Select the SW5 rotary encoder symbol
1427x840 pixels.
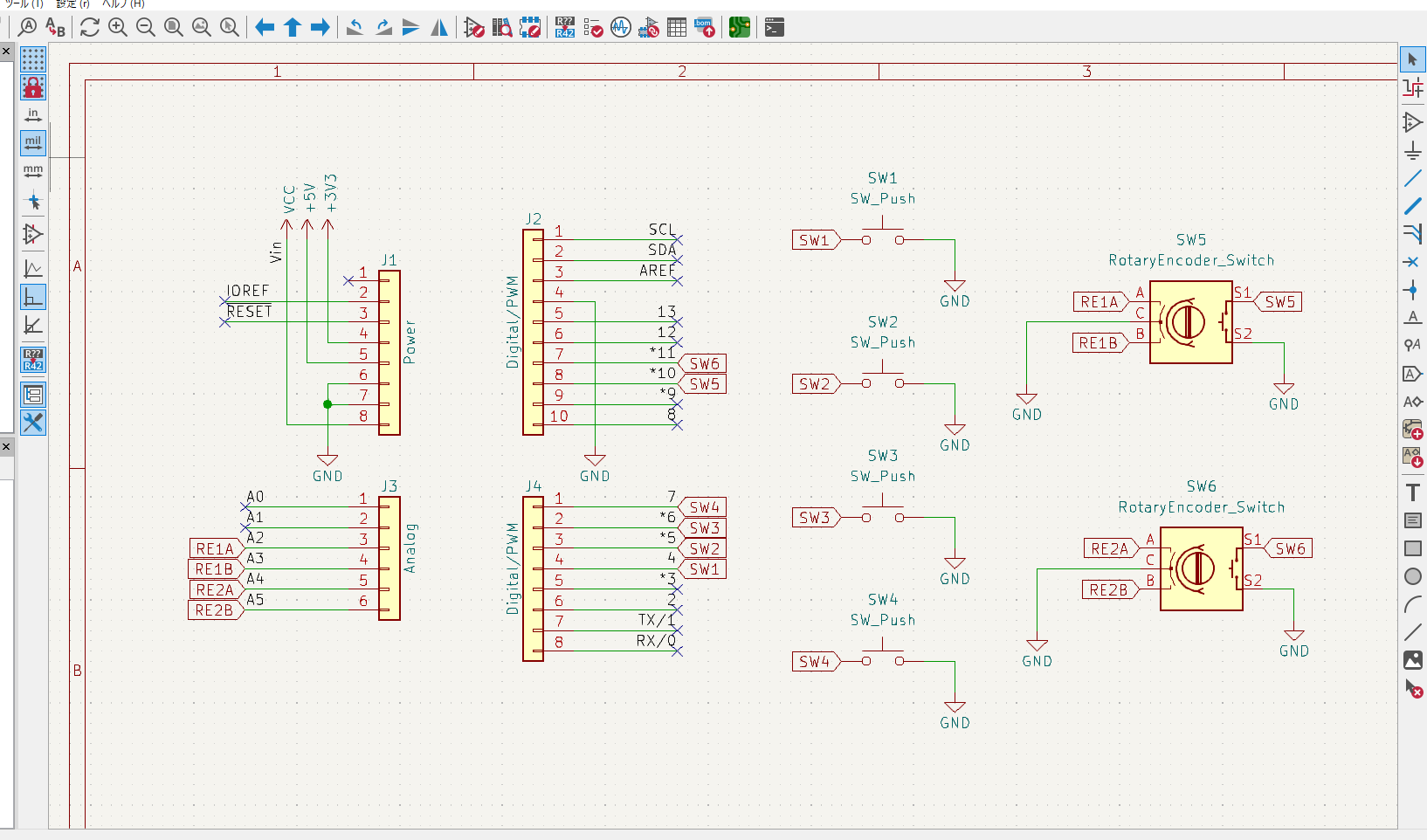coord(1190,322)
